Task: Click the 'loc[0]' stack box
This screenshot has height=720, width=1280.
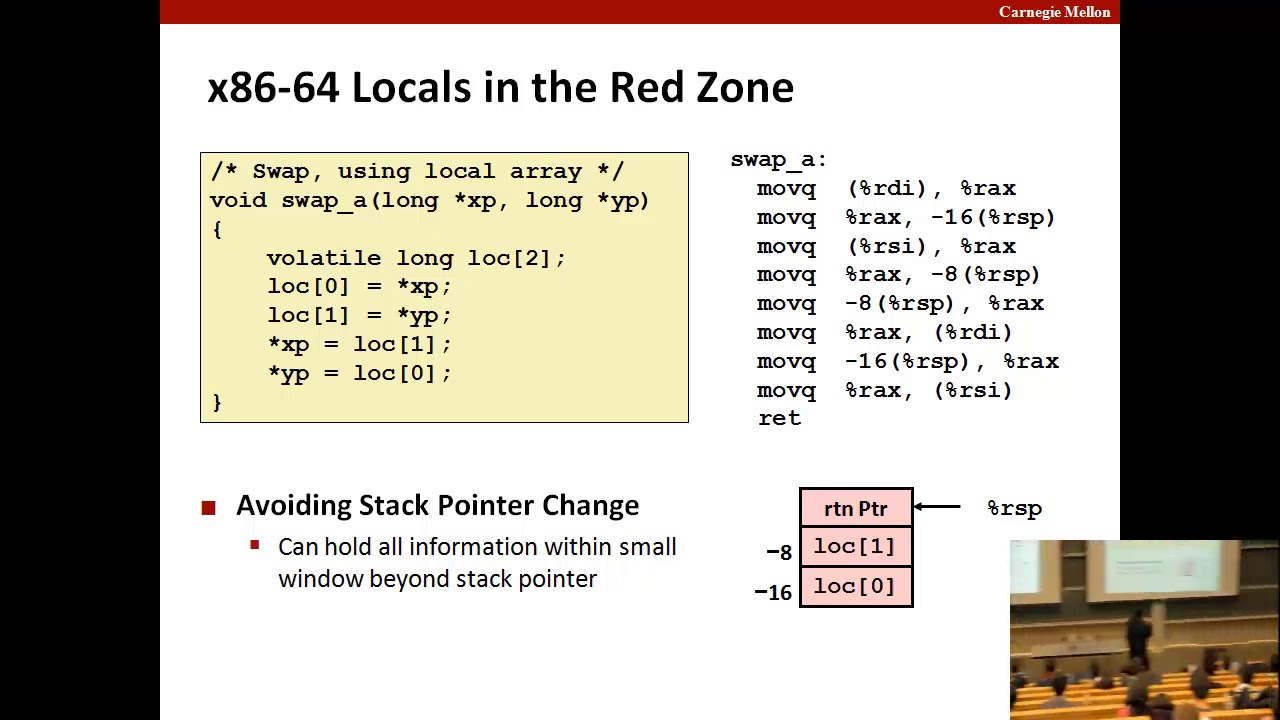Action: click(x=856, y=587)
